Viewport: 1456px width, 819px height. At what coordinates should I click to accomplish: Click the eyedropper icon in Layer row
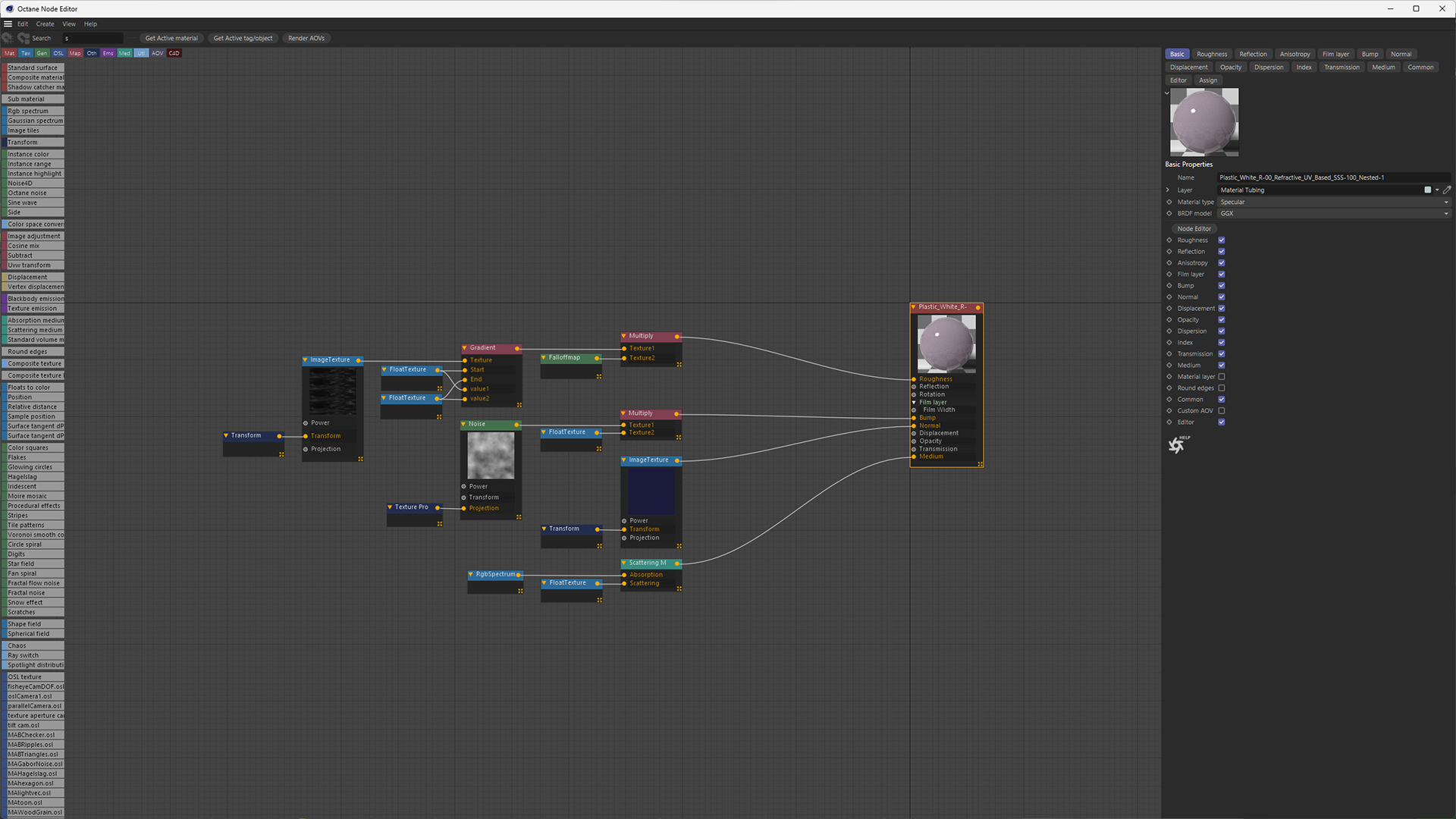point(1447,190)
